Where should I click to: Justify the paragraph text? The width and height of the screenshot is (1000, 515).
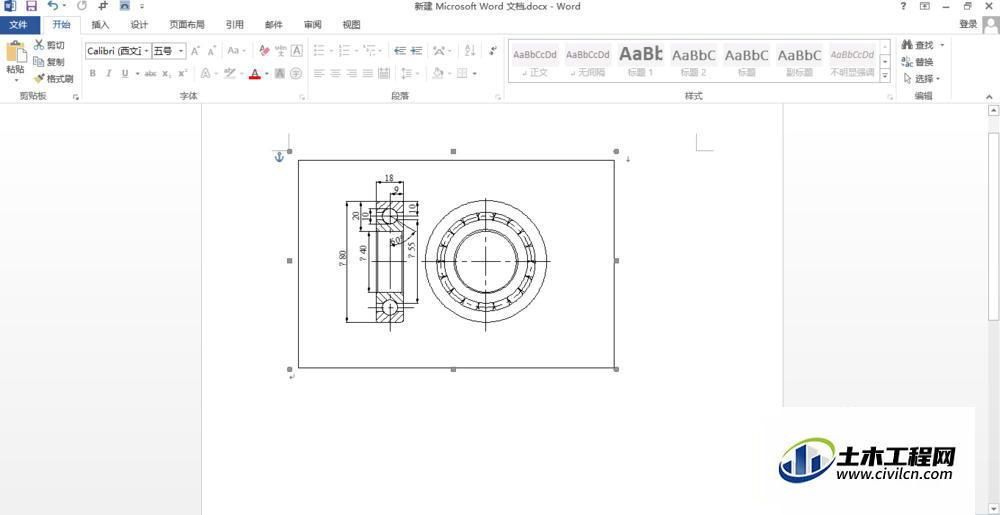[367, 73]
